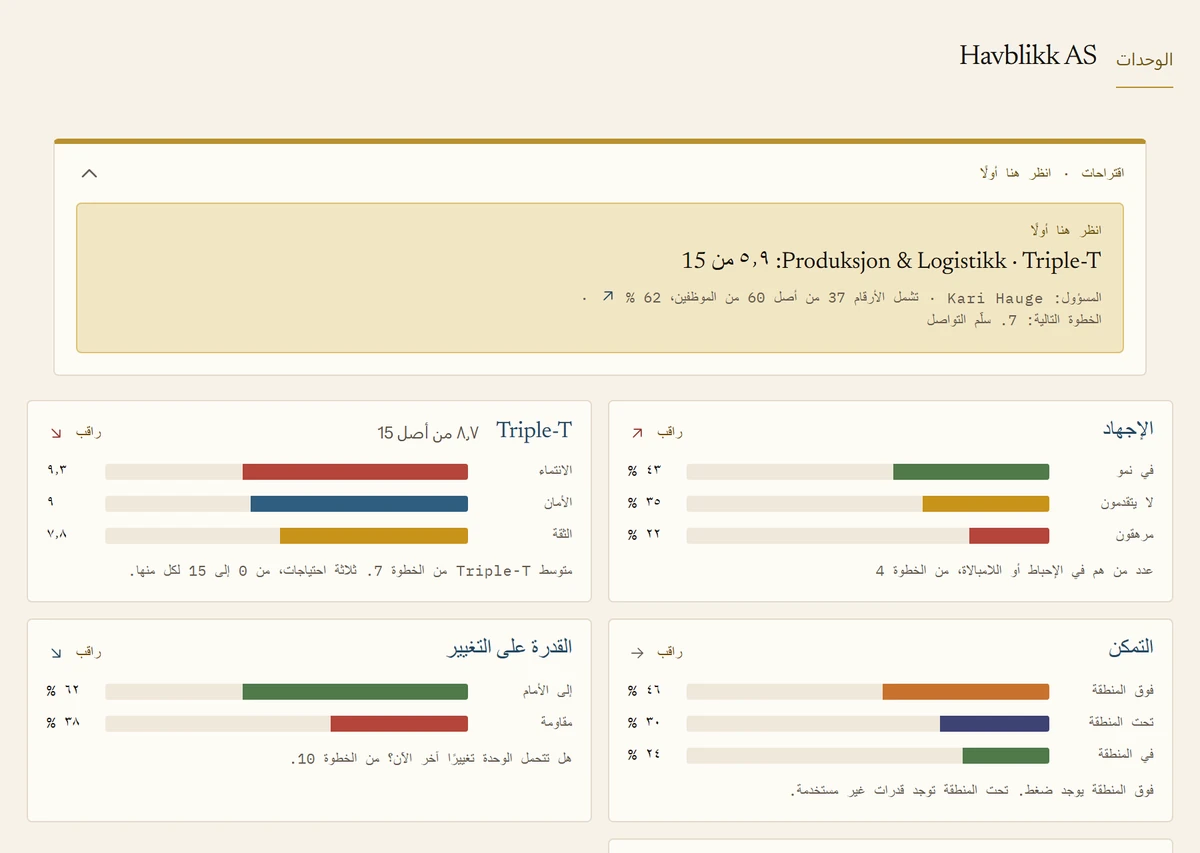Click the ٤٣ % value for في نمو
1200x853 pixels.
(644, 471)
